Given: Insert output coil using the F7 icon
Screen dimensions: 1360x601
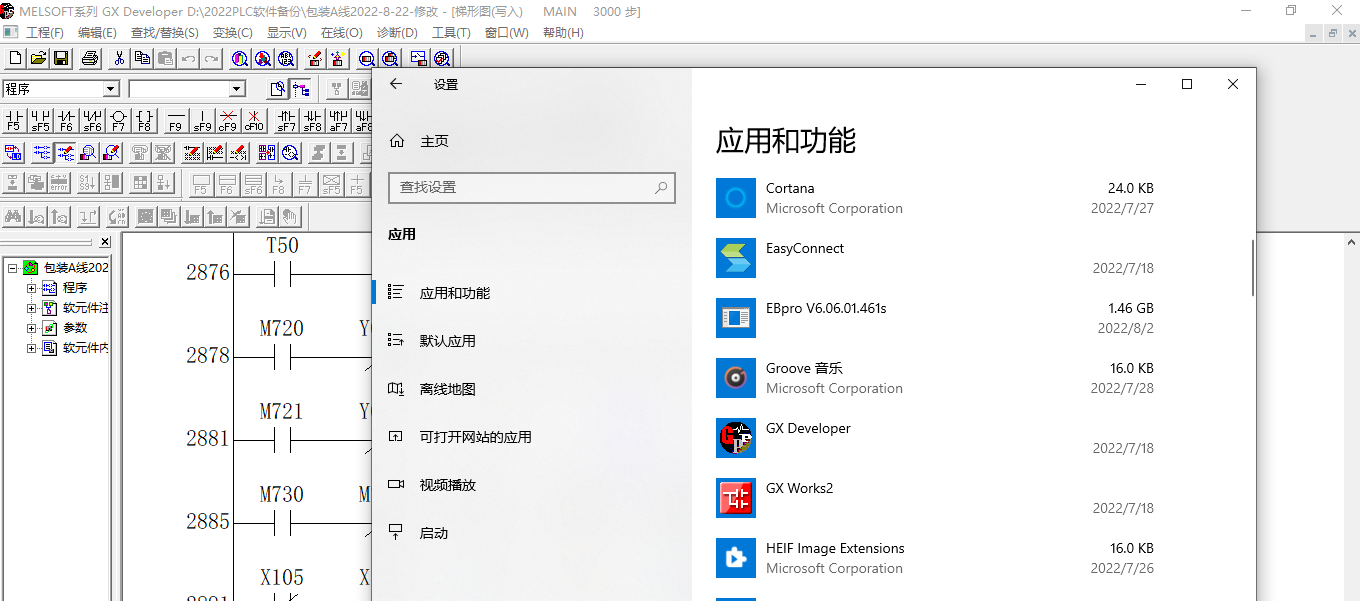Looking at the screenshot, I should (119, 121).
